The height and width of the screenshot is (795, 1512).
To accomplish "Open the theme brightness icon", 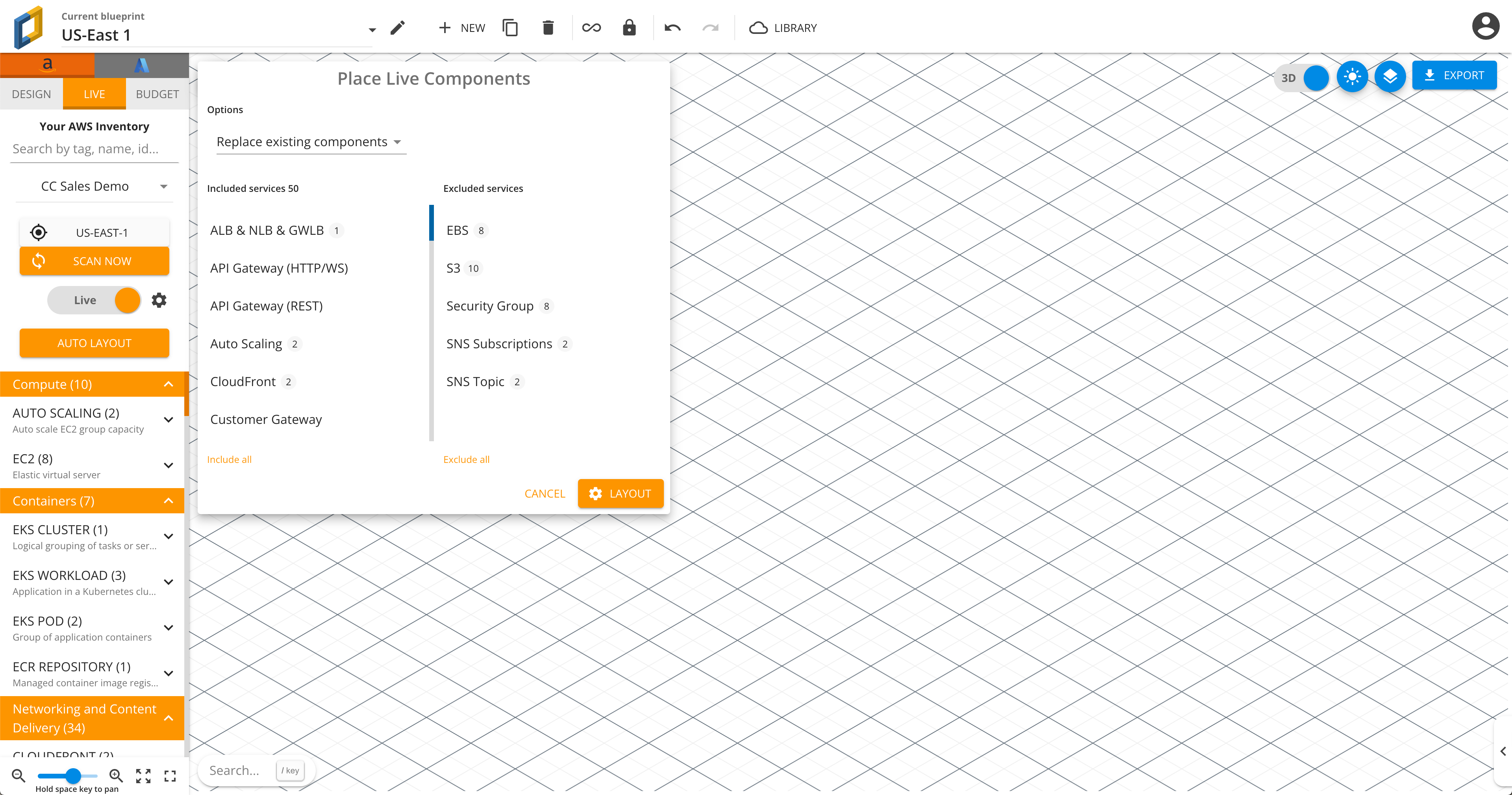I will click(1353, 76).
